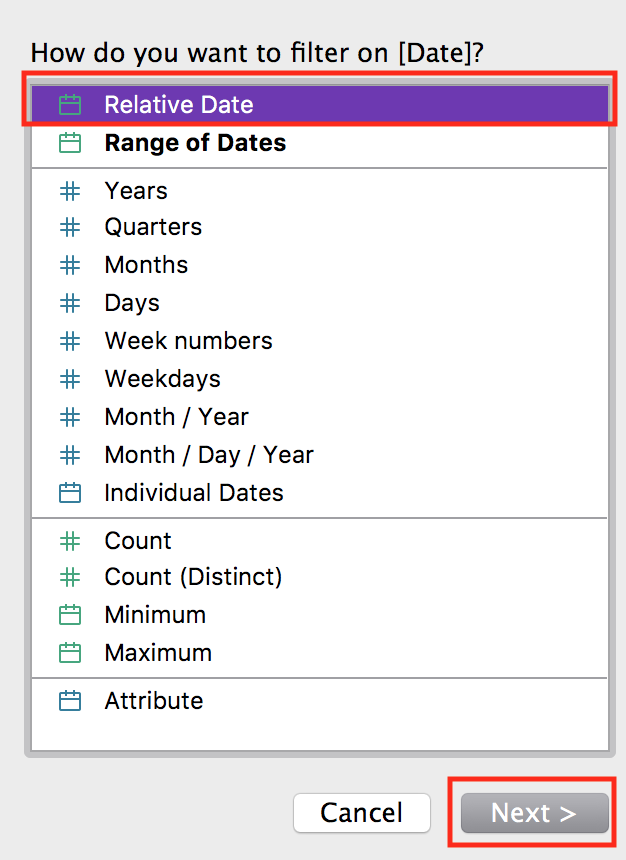Select the Days filter option
Screen dimensions: 626x860
pyautogui.click(x=130, y=304)
